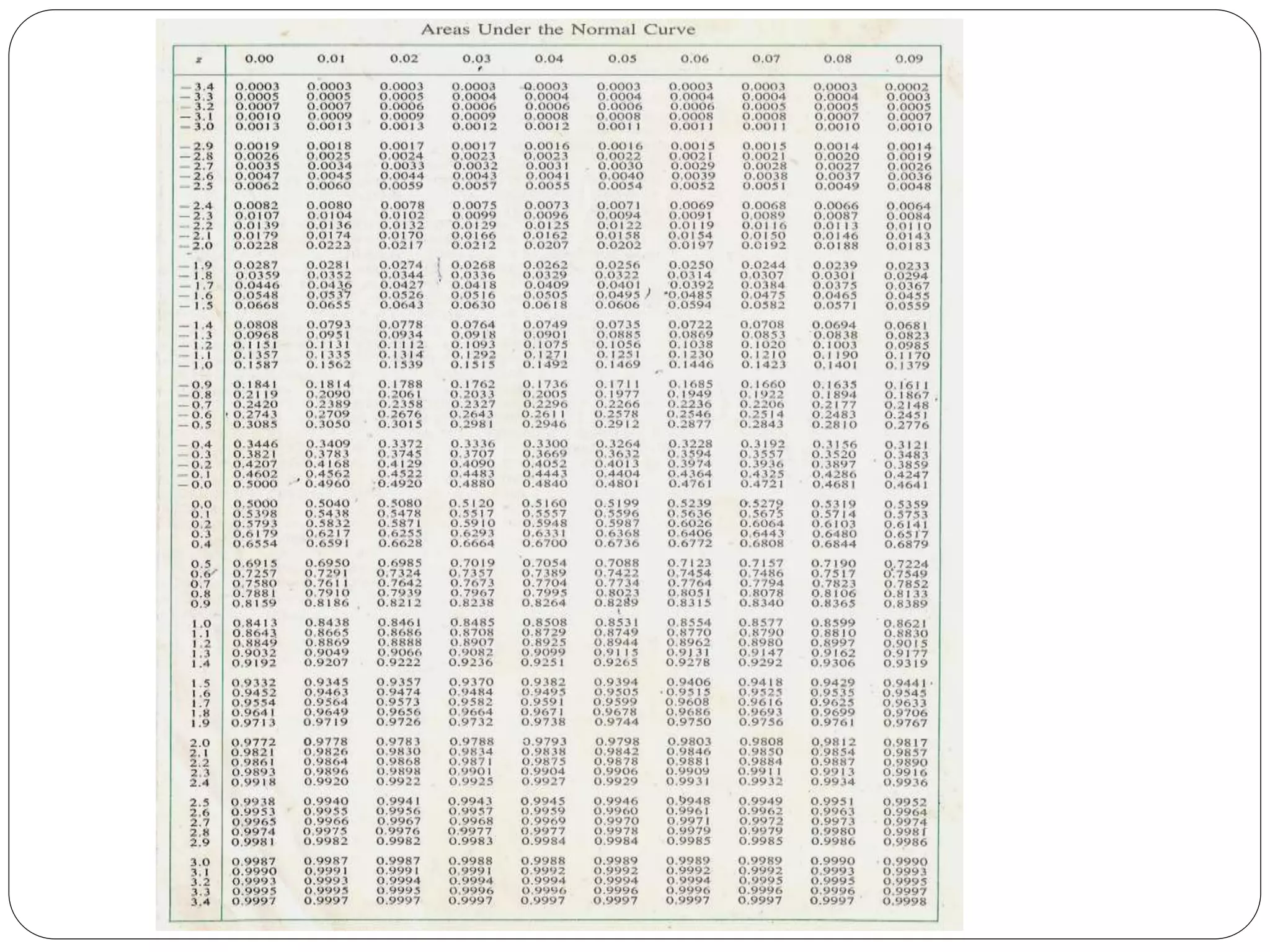The image size is (1270, 952).
Task: Click value 0.8413 in row 1.0
Action: pyautogui.click(x=255, y=623)
